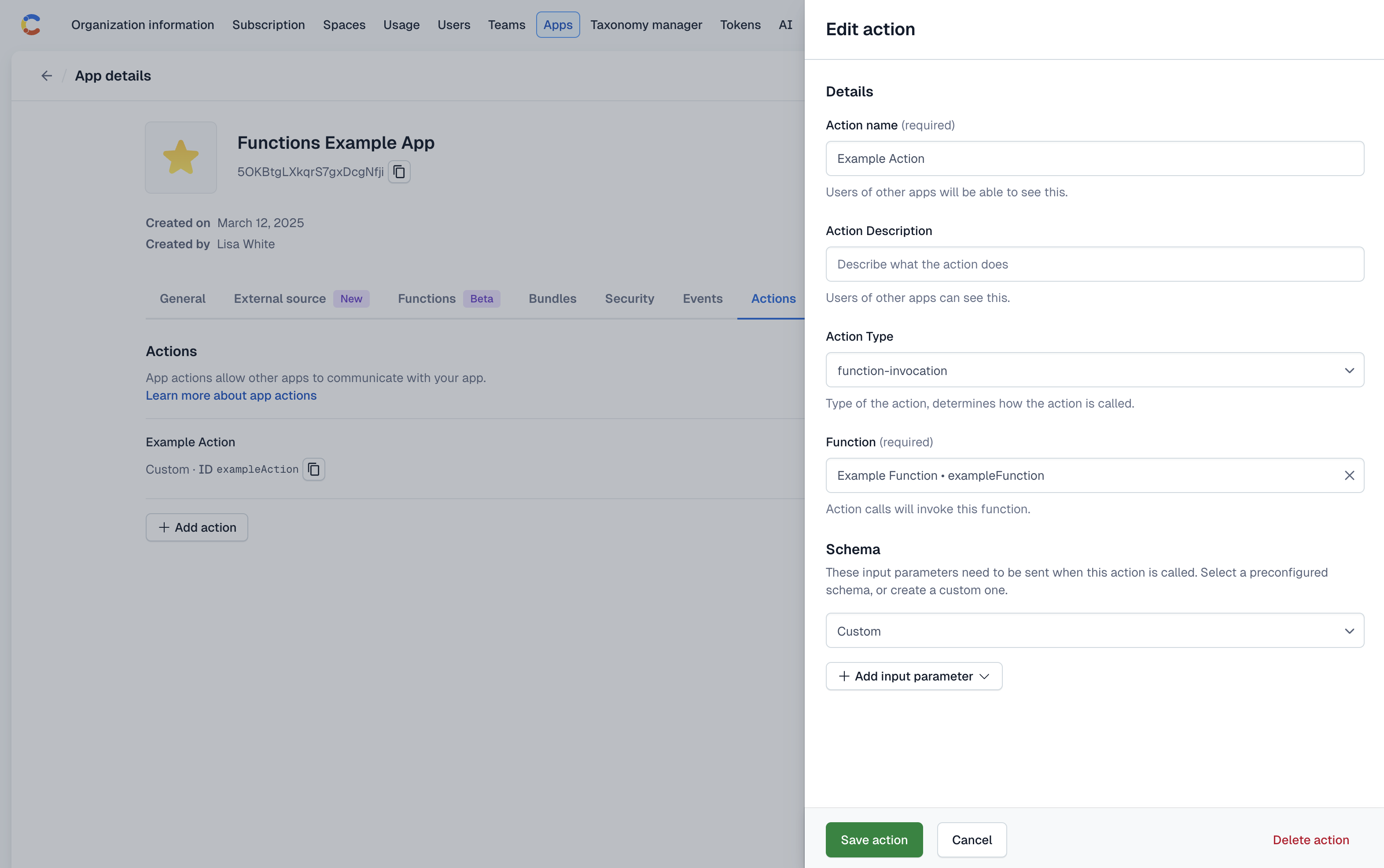Copy the exampleAction ID
Image resolution: width=1384 pixels, height=868 pixels.
[x=313, y=469]
